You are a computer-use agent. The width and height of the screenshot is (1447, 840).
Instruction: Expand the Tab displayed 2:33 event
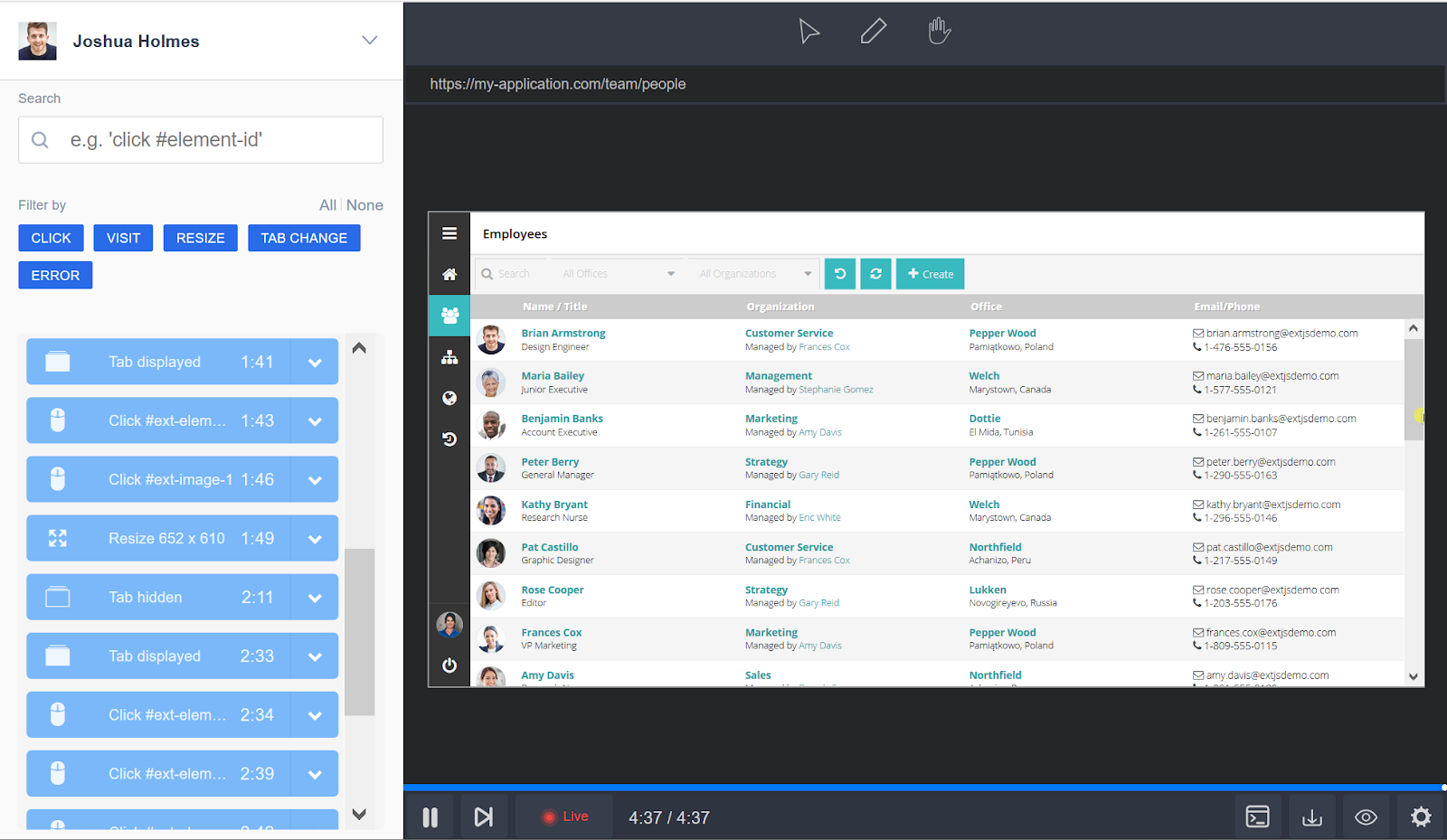315,656
